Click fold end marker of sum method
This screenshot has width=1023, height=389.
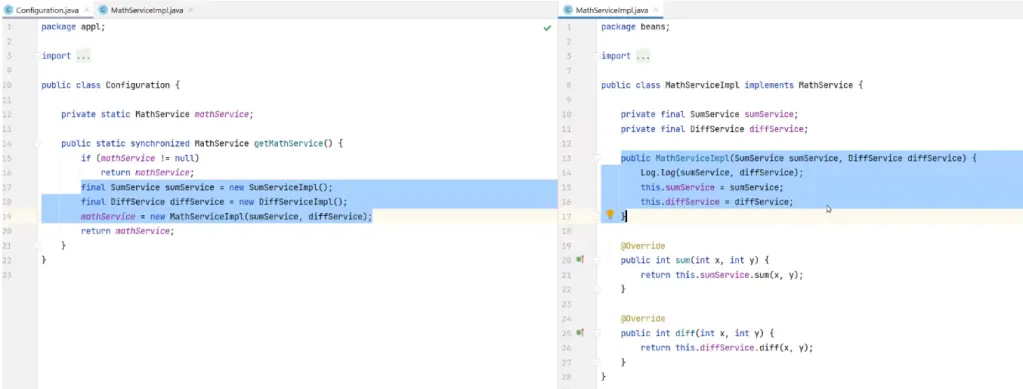click(598, 289)
